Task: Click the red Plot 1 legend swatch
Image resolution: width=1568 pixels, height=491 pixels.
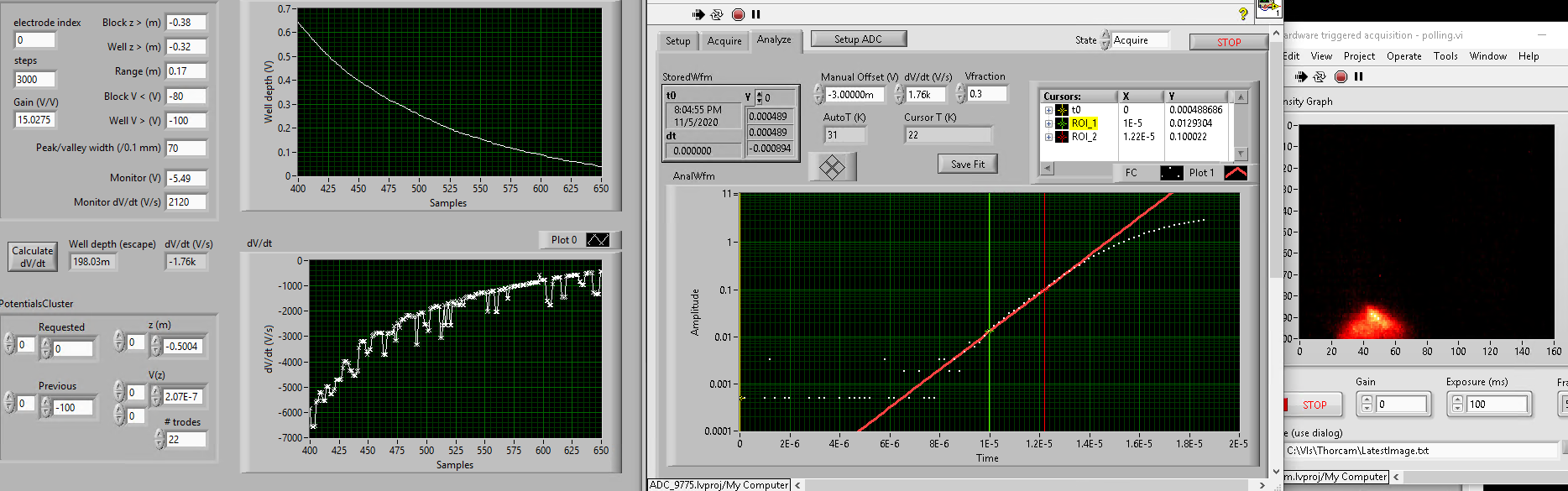Action: 1236,173
